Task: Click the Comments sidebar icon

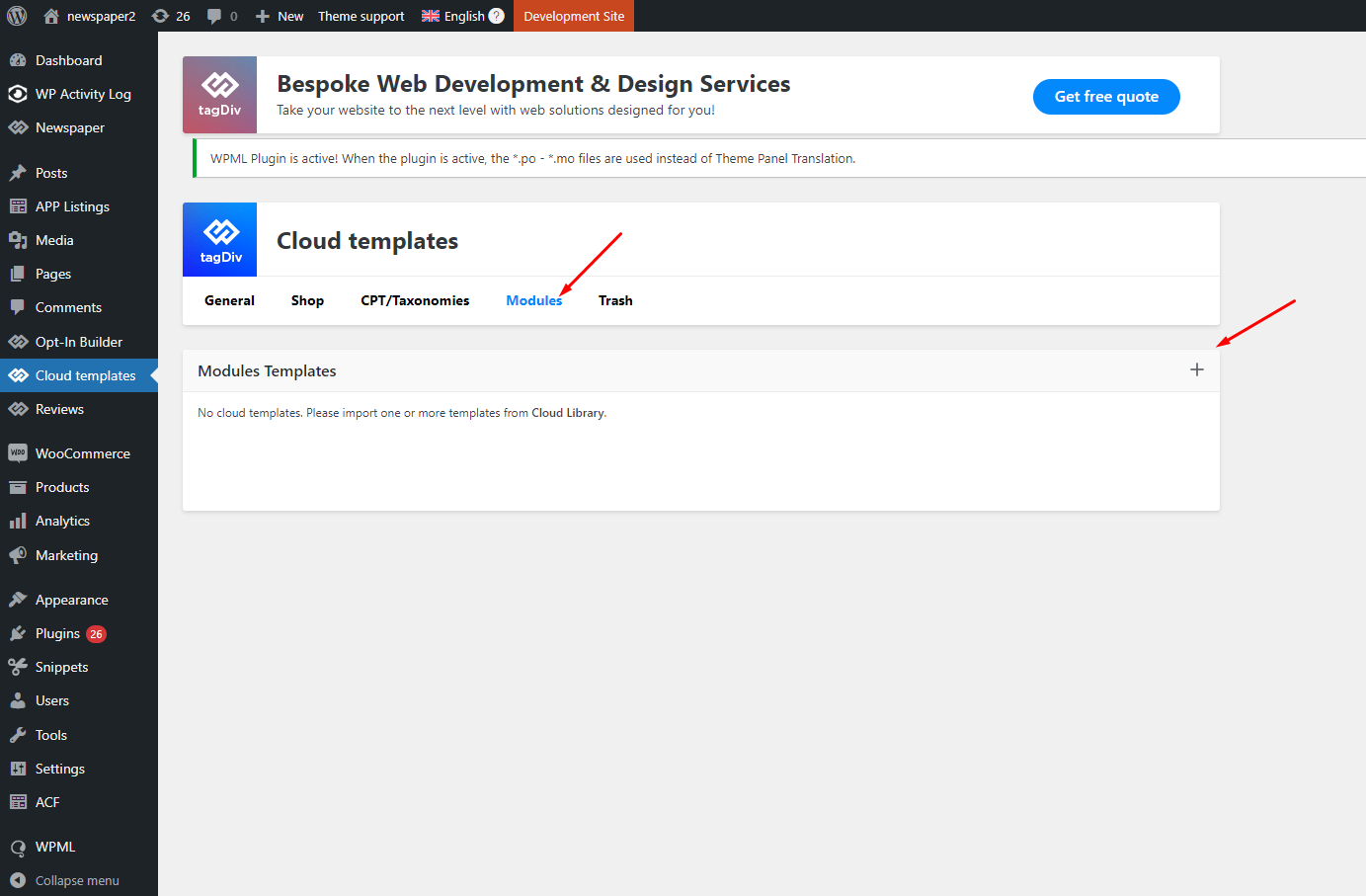Action: 18,307
